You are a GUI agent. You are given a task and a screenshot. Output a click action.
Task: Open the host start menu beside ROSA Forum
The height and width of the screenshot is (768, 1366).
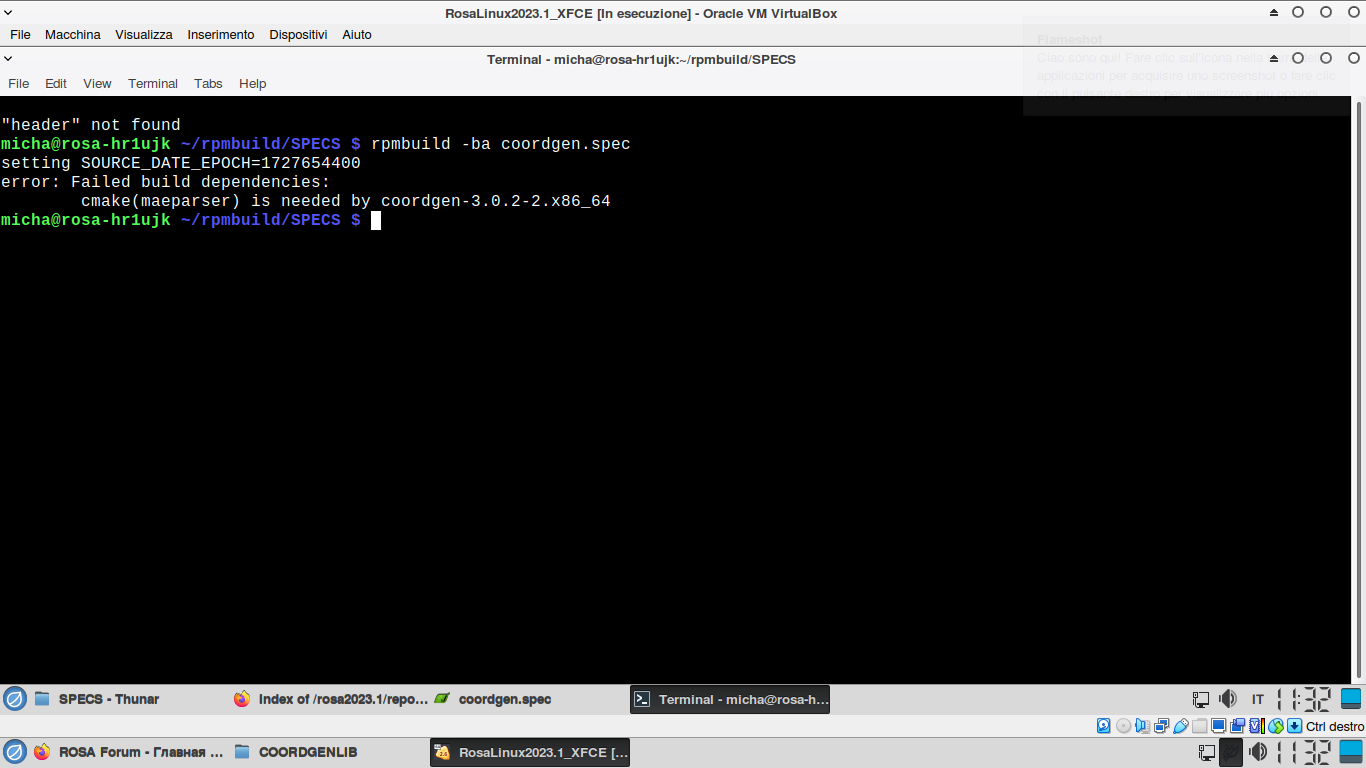click(x=14, y=752)
